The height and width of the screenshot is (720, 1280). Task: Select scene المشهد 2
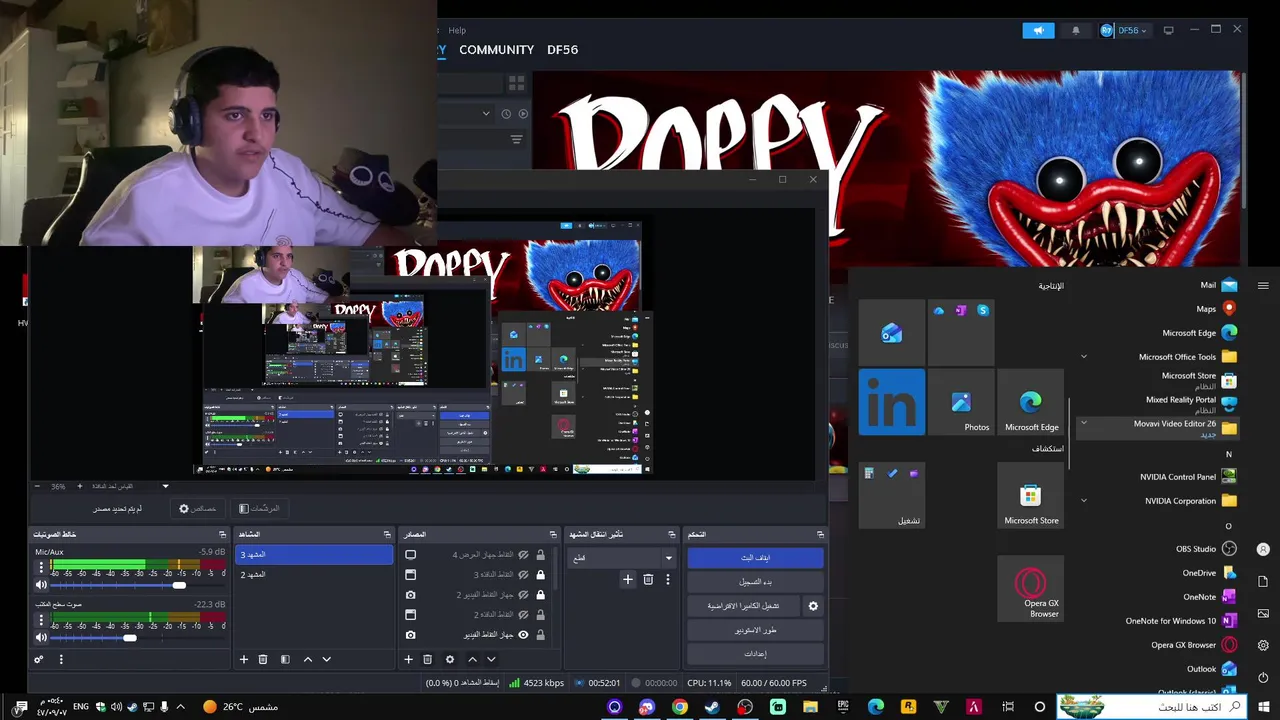point(314,575)
